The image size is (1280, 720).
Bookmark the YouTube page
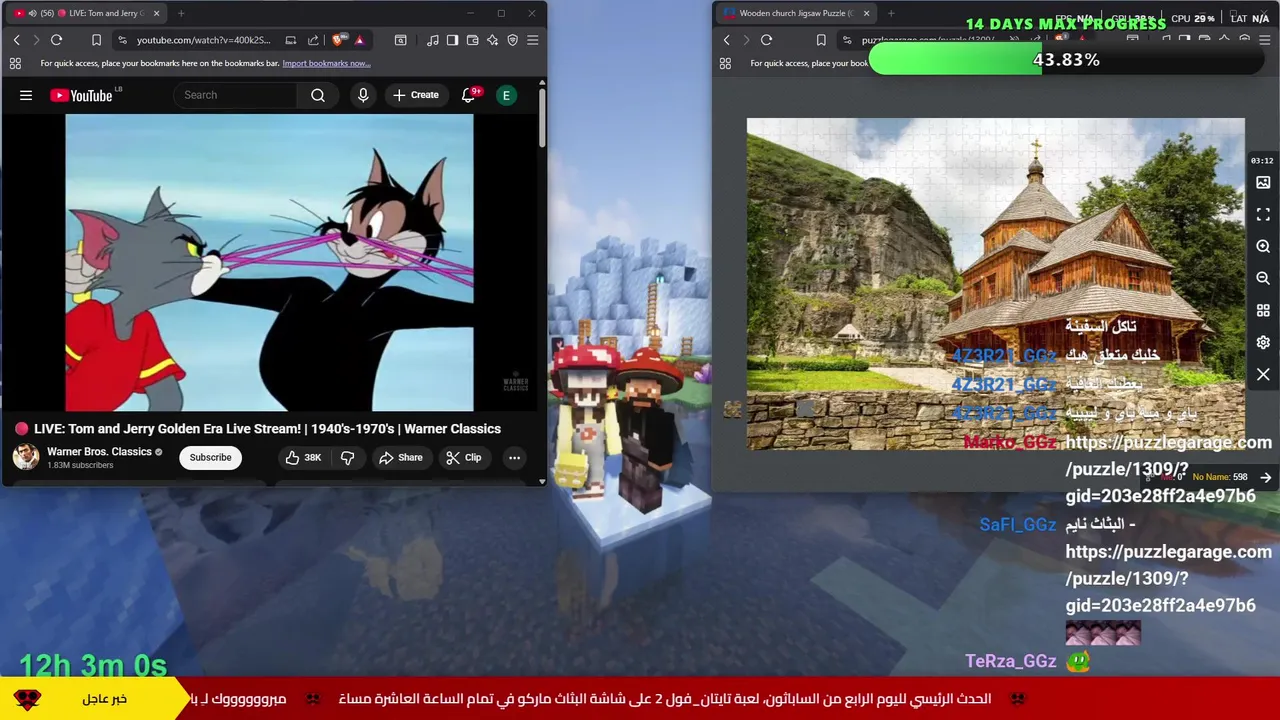point(96,40)
